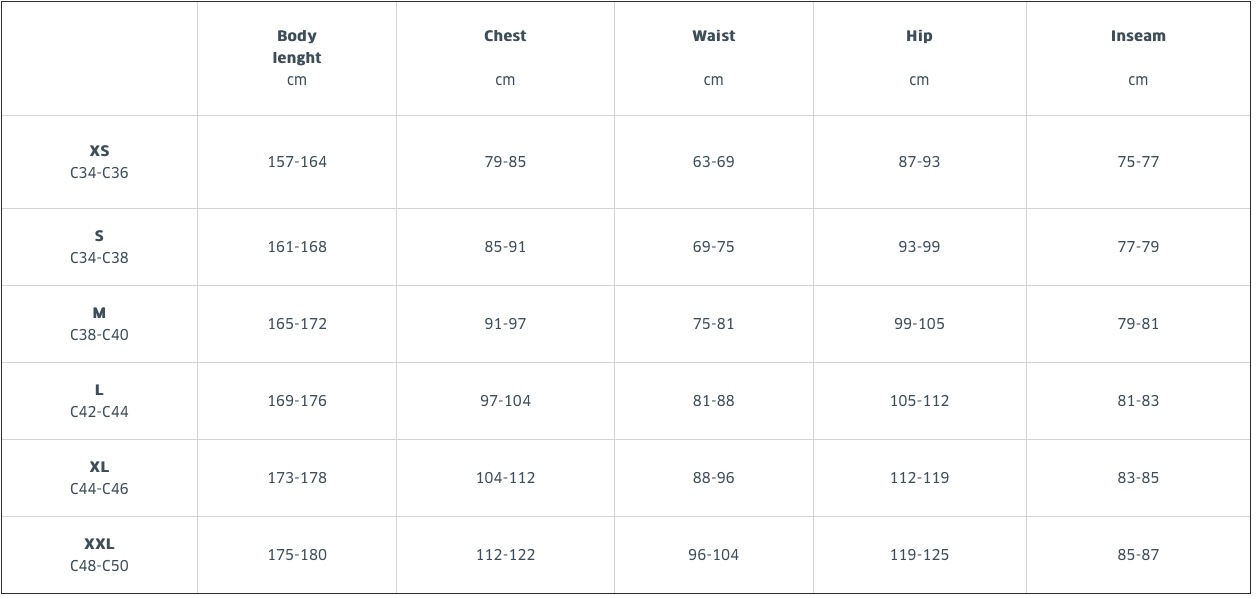
Task: Select the Chest column header
Action: [505, 57]
